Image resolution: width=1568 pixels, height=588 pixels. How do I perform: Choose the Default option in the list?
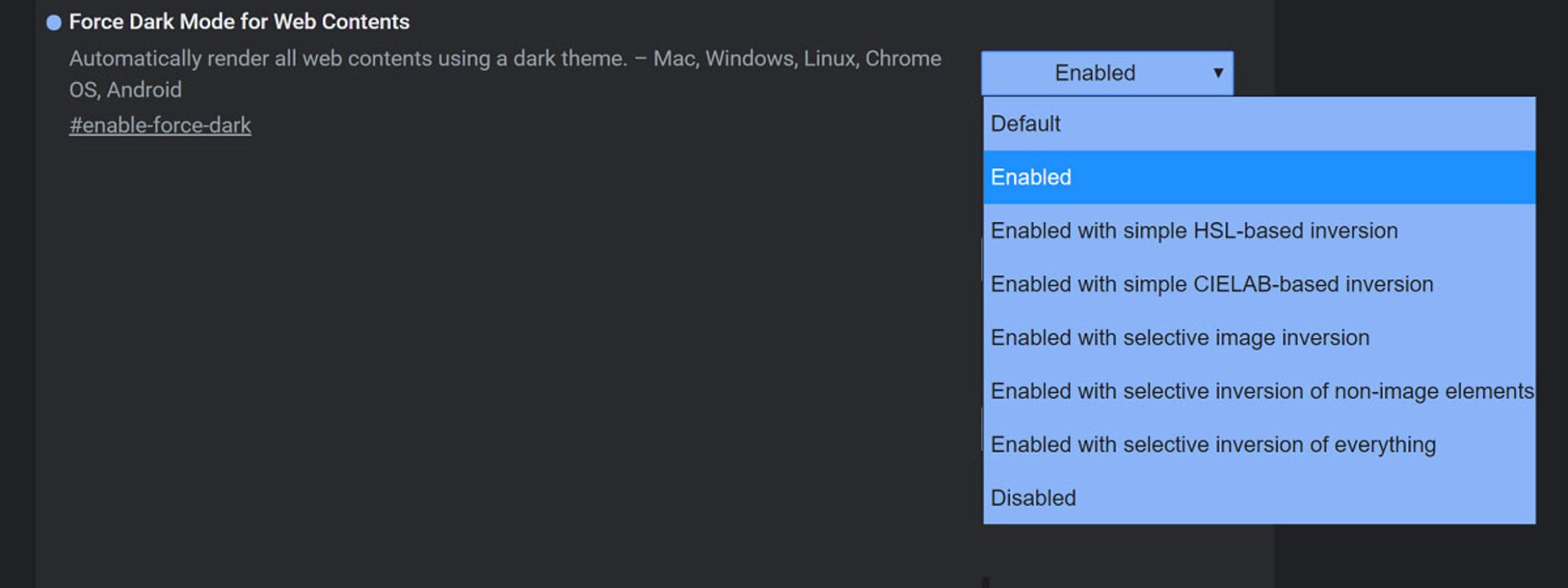click(x=1259, y=124)
